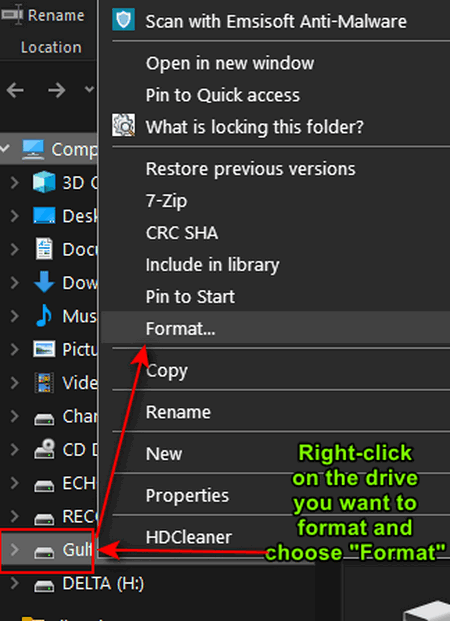Viewport: 450px width, 621px height.
Task: Select the CD Drive disc icon
Action: coord(44,449)
